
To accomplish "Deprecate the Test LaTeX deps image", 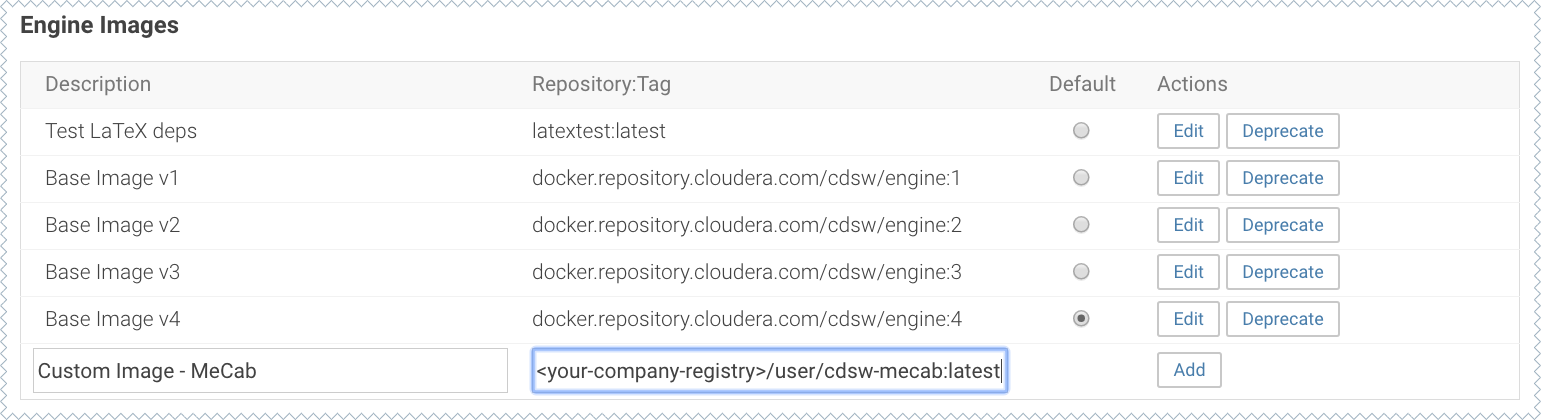I will pyautogui.click(x=1282, y=131).
